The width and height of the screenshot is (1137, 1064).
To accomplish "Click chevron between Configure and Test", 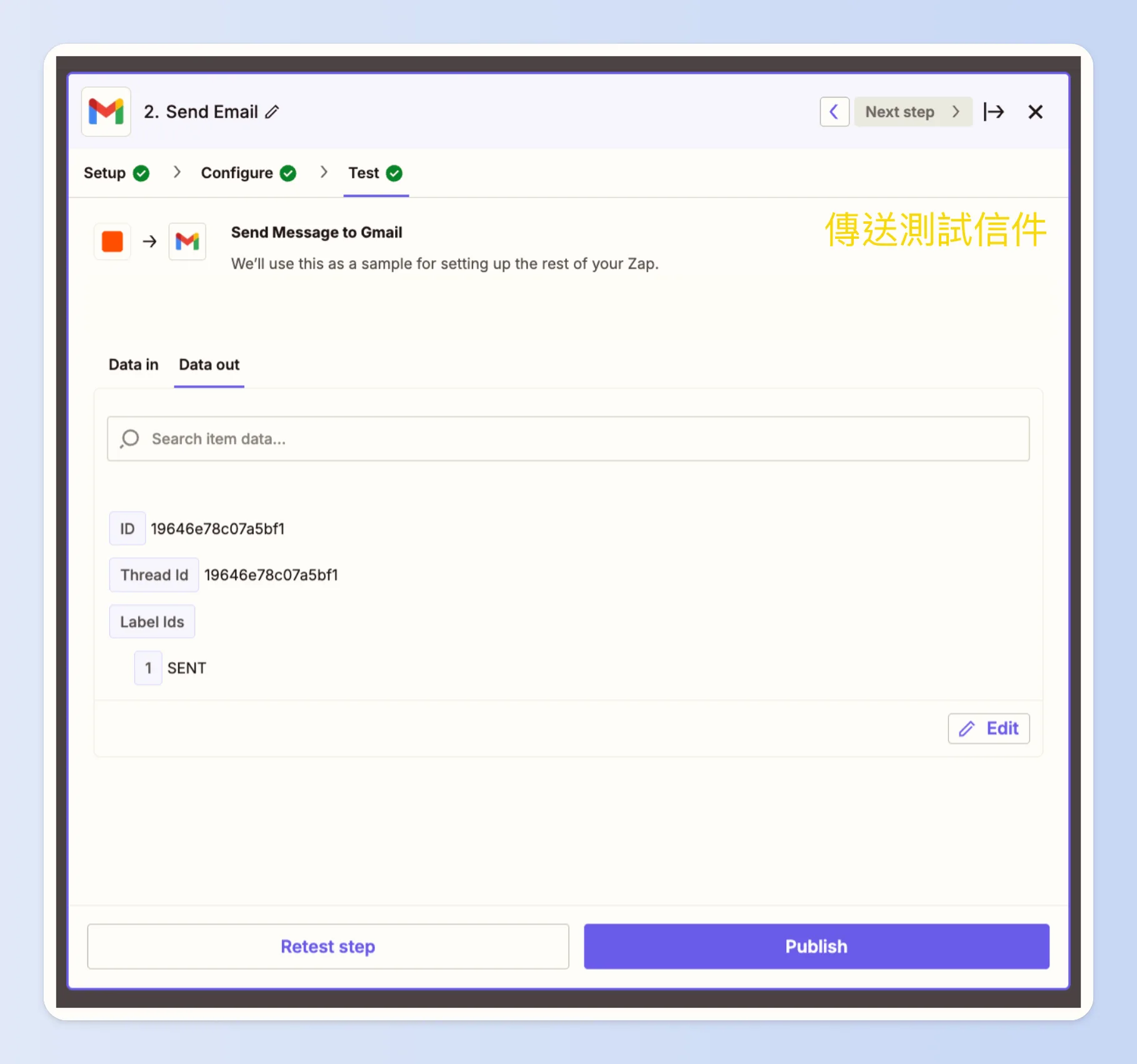I will pyautogui.click(x=324, y=172).
